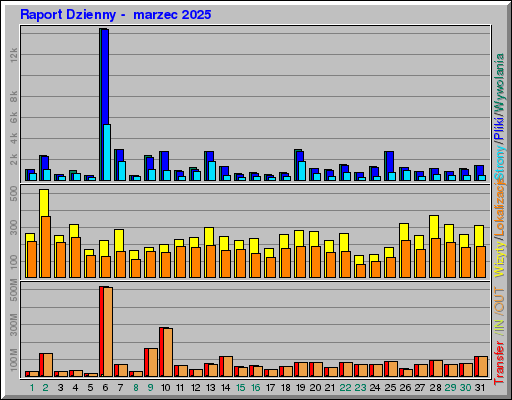Click the blue files bar for day 25
The width and height of the screenshot is (512, 400).
click(x=390, y=162)
